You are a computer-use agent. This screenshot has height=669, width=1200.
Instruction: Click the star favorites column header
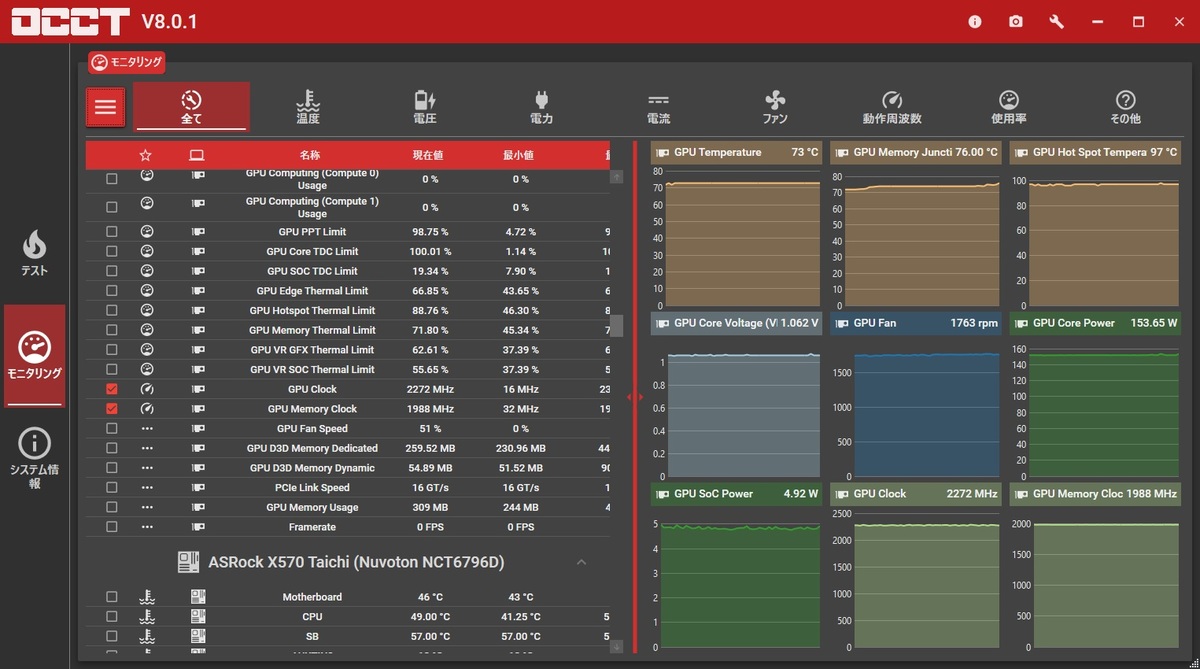(146, 155)
